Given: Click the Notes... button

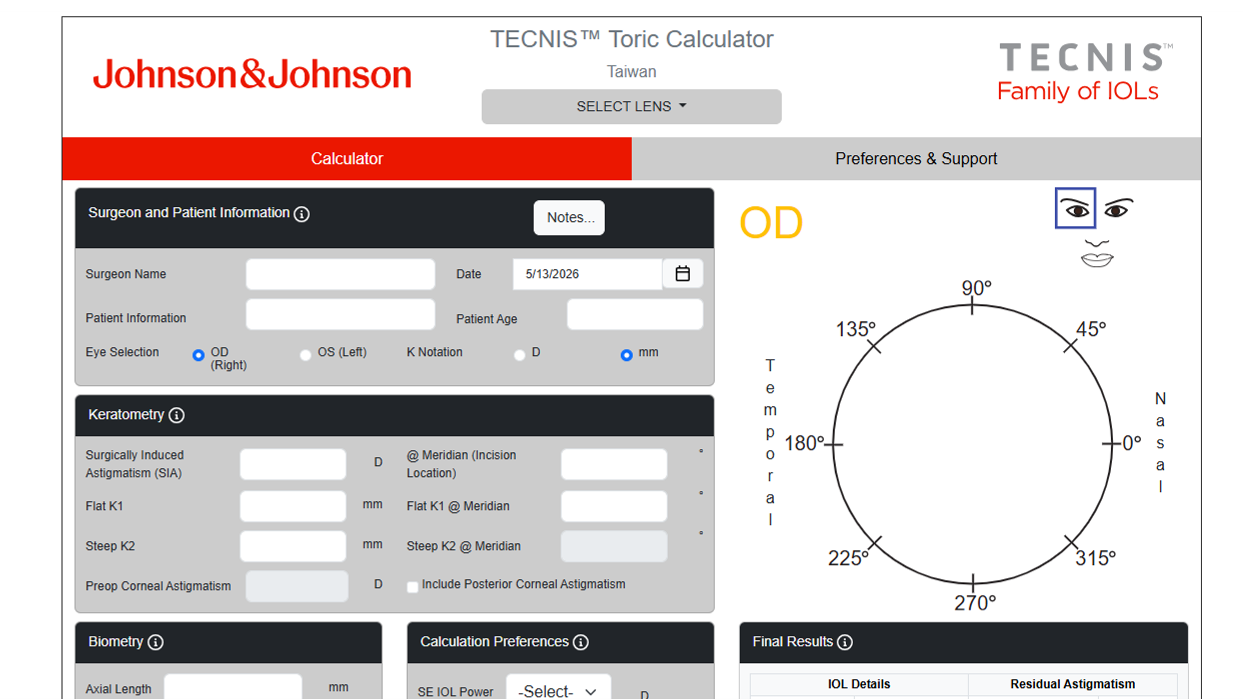Looking at the screenshot, I should coord(569,218).
